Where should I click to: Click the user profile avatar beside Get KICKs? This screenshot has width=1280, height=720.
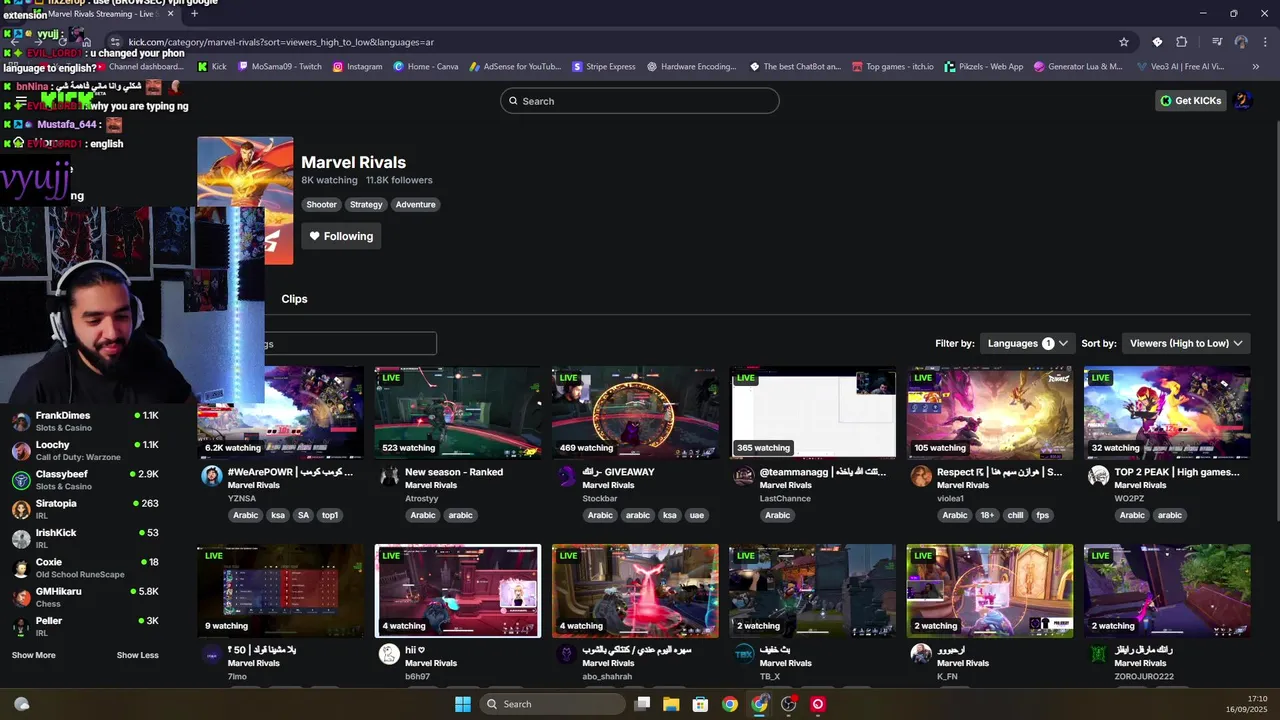(x=1243, y=100)
